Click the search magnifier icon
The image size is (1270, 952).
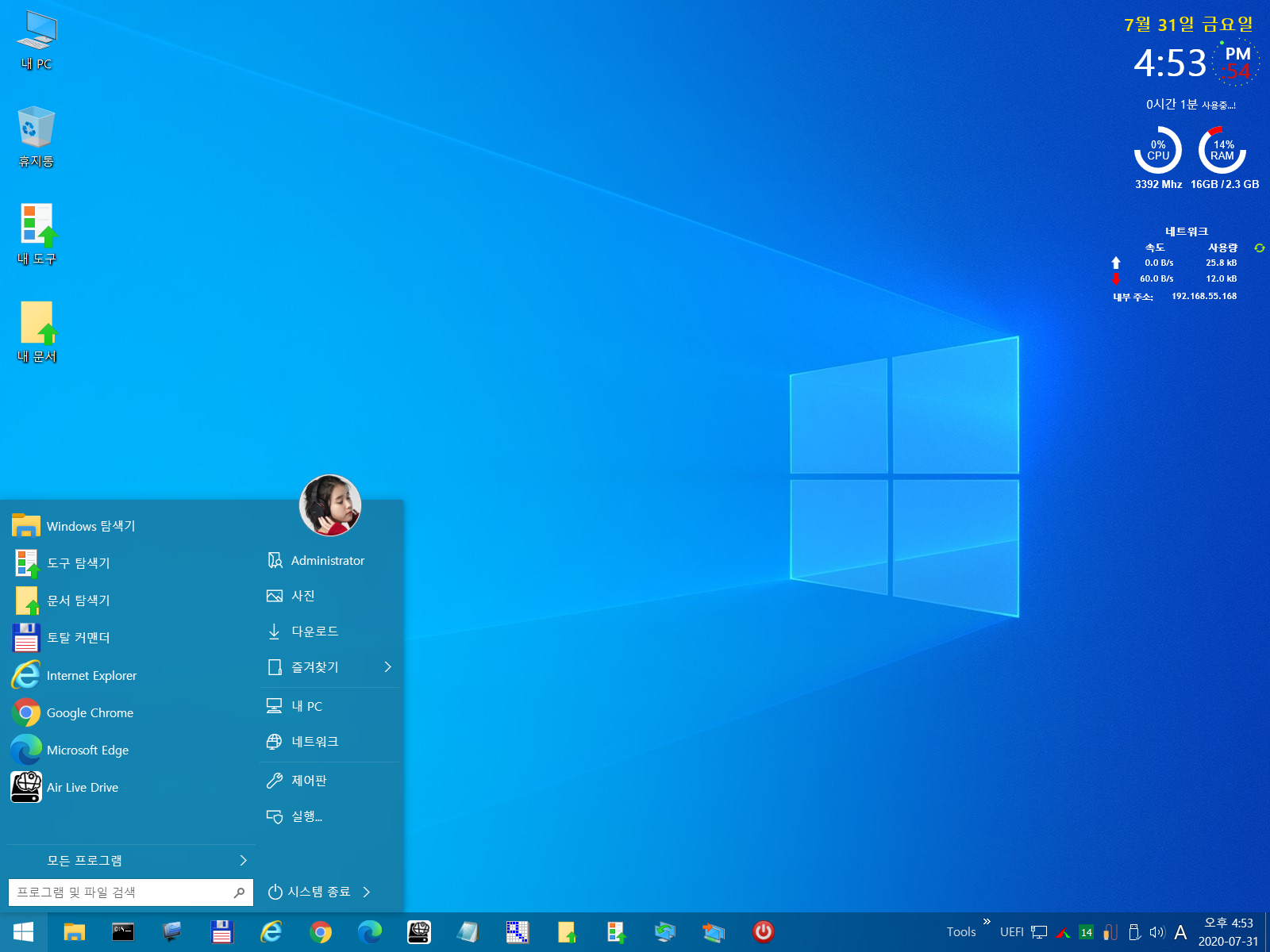[239, 892]
